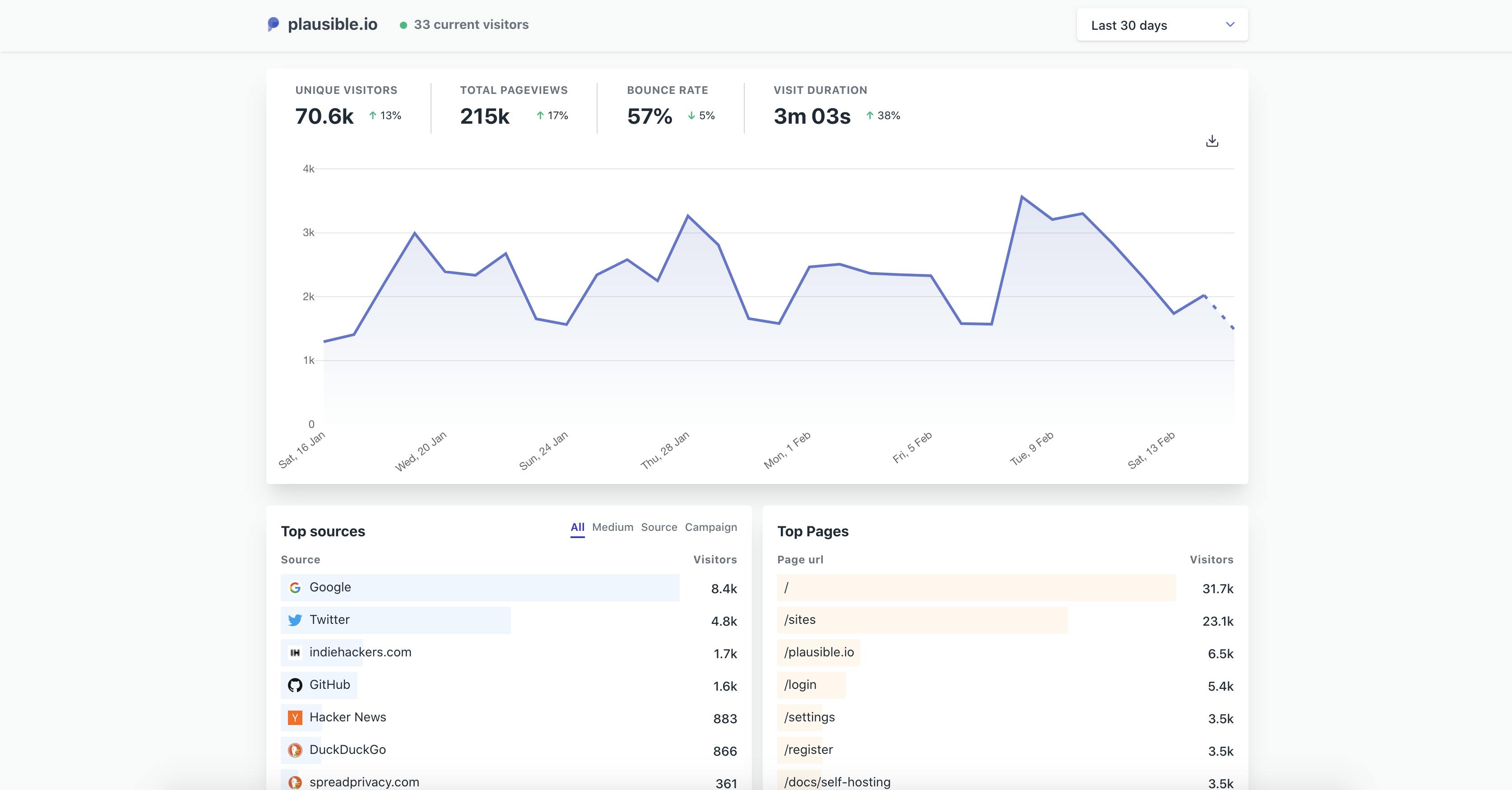
Task: Click the 1.6k visitors value for GitHub
Action: tap(725, 686)
